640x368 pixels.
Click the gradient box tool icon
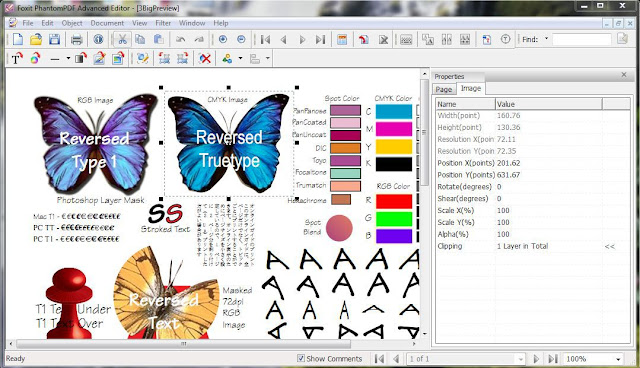(81, 59)
